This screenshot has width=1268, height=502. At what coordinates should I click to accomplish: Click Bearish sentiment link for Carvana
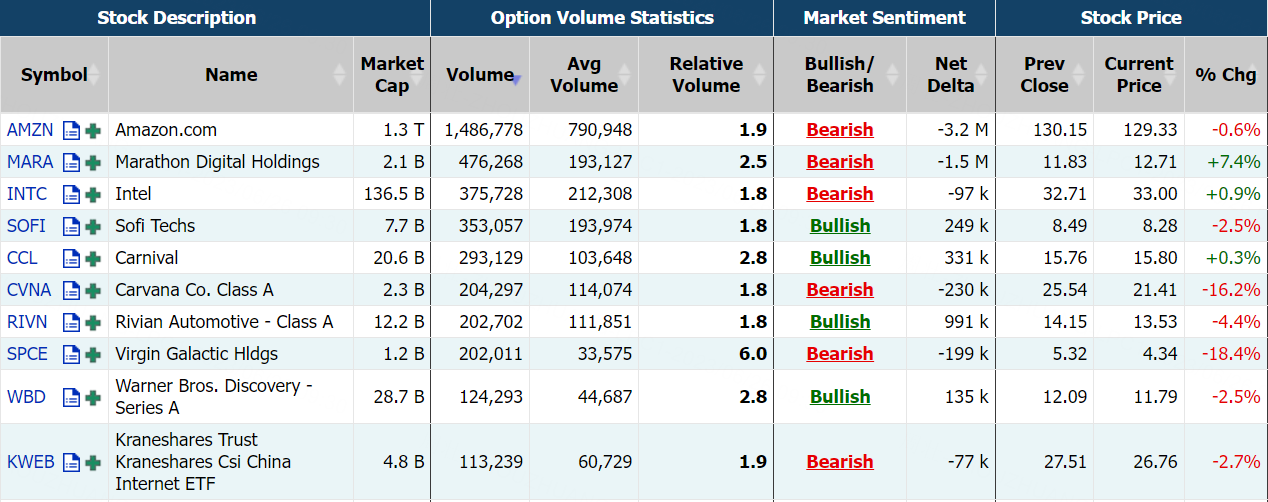tap(840, 290)
